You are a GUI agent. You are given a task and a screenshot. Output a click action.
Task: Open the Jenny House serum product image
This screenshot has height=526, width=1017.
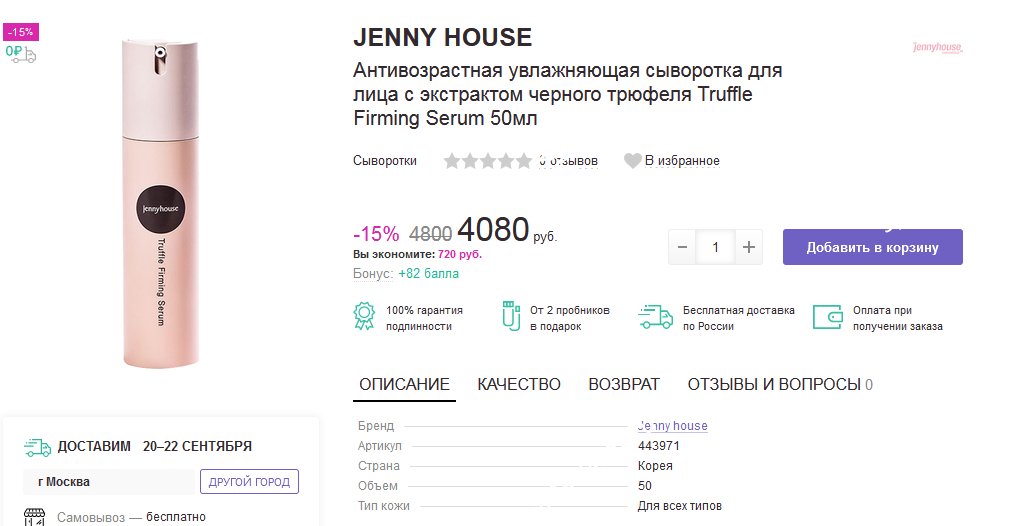point(160,203)
